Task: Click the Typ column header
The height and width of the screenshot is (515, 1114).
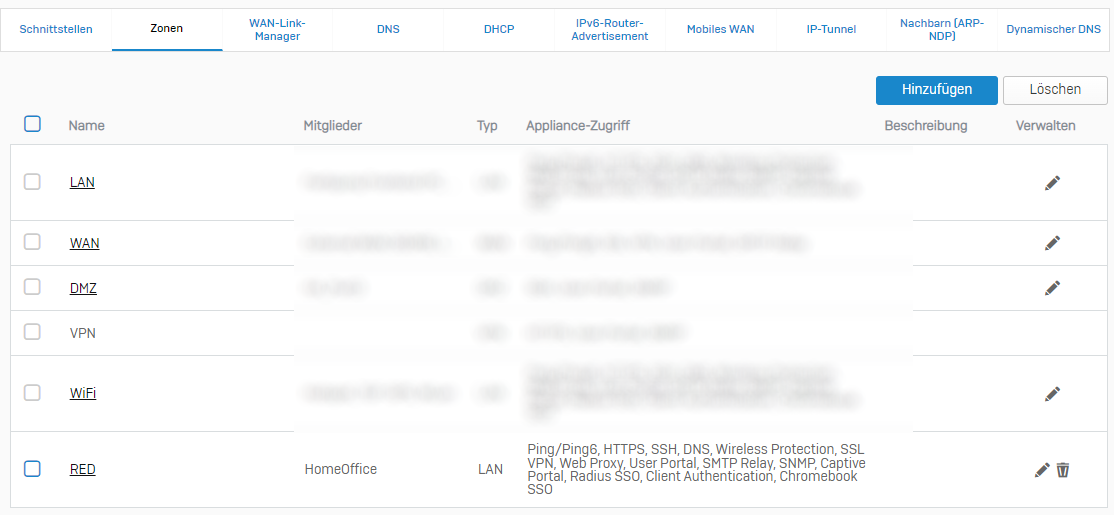Action: [x=487, y=126]
